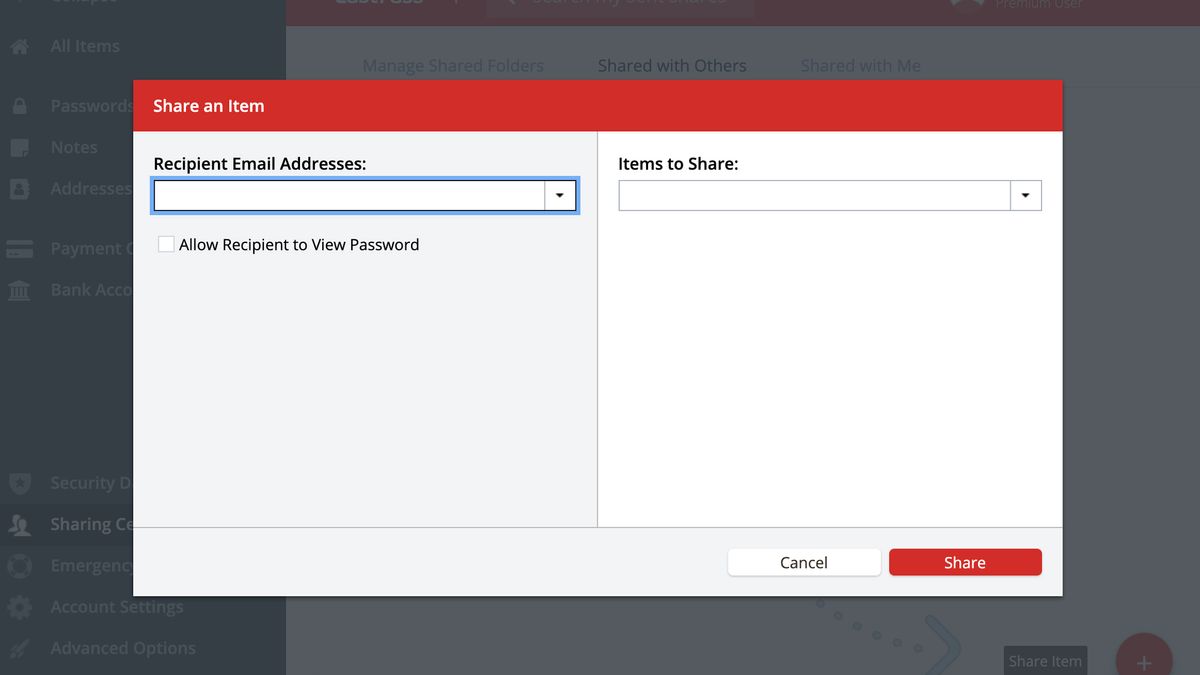Expand the Recipient Email Addresses dropdown

[x=559, y=195]
